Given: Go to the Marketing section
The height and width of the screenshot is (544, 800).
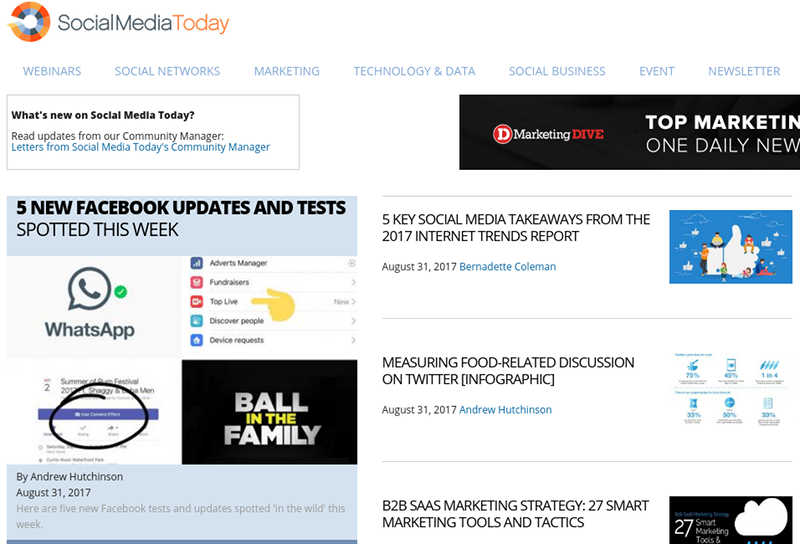Looking at the screenshot, I should click(287, 71).
